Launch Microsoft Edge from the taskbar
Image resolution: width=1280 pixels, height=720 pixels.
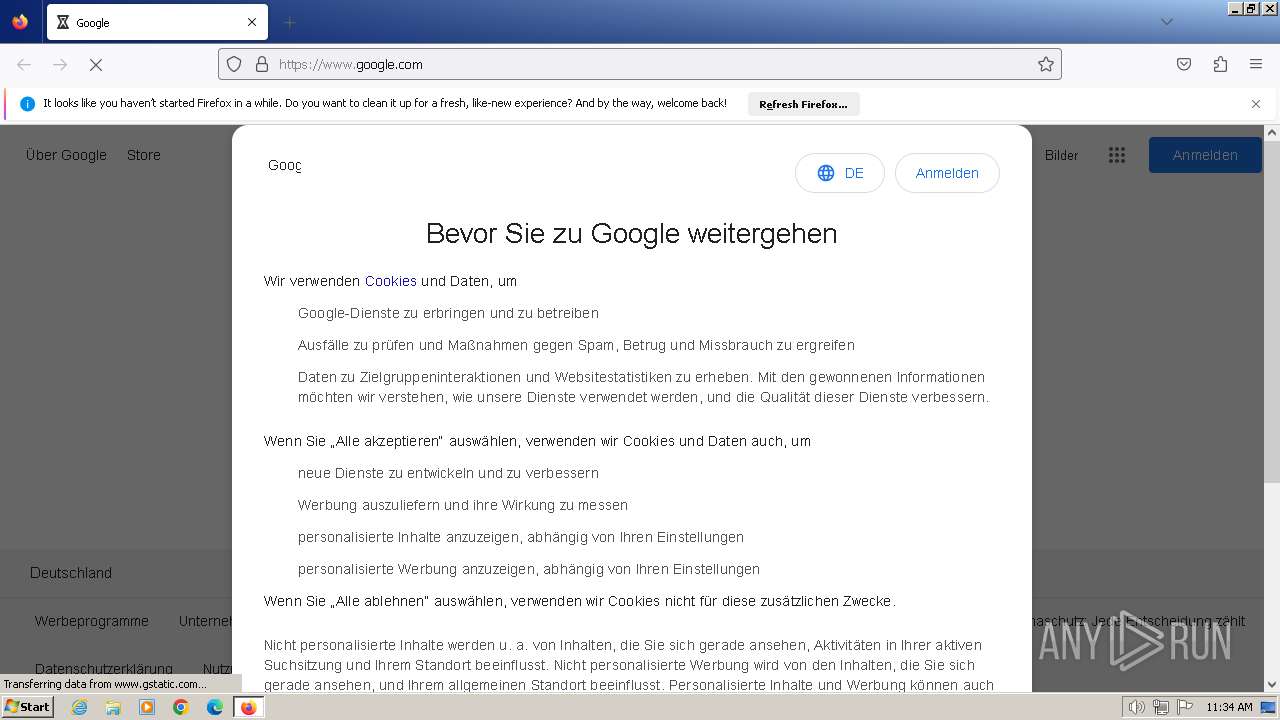[x=215, y=707]
